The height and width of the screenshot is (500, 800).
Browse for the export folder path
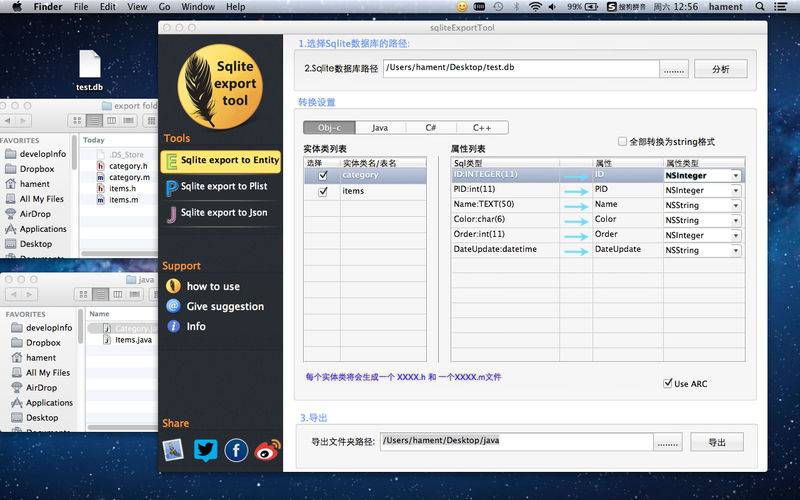pos(668,442)
